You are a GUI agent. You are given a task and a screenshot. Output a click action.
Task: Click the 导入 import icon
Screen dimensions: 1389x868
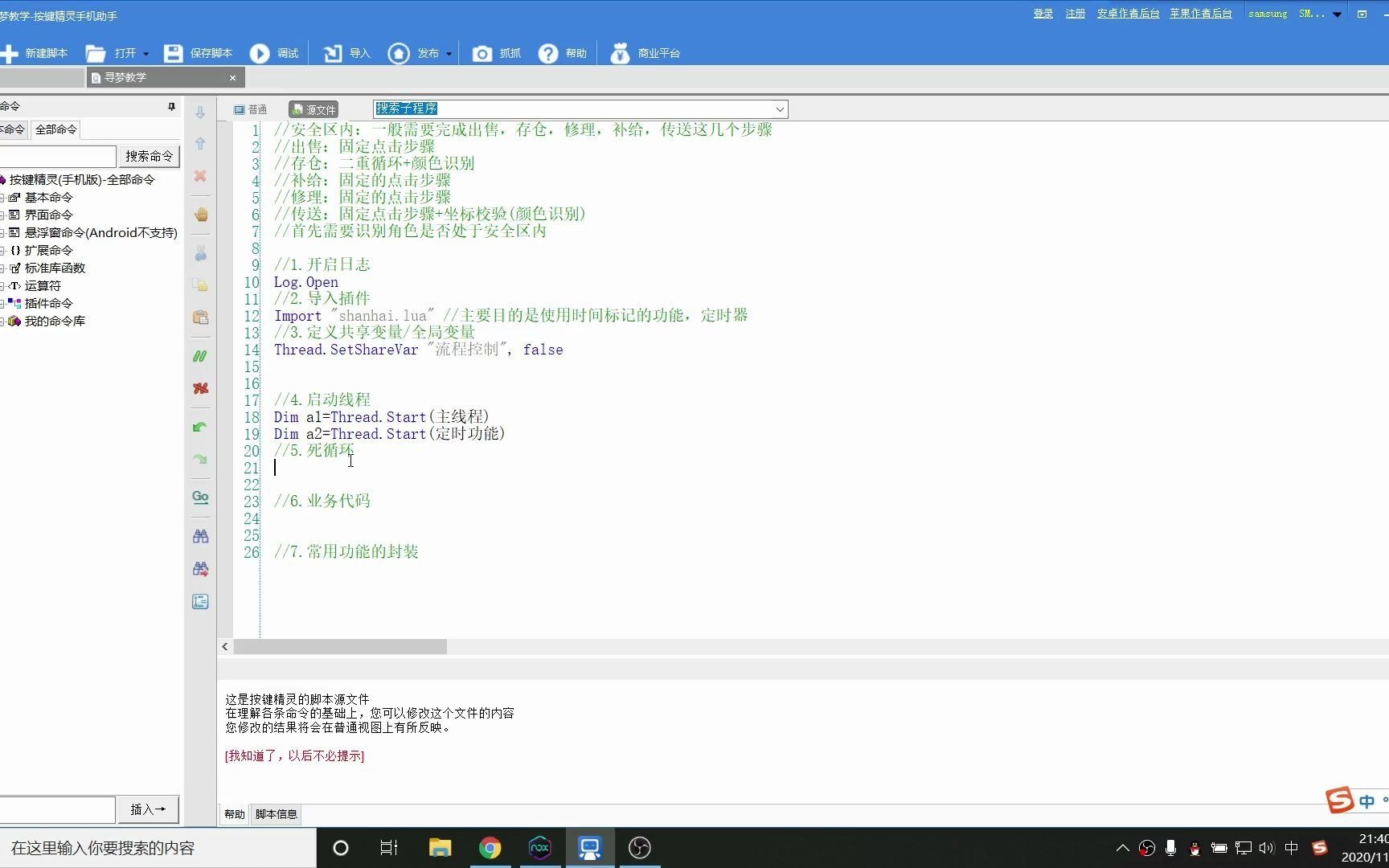point(332,53)
